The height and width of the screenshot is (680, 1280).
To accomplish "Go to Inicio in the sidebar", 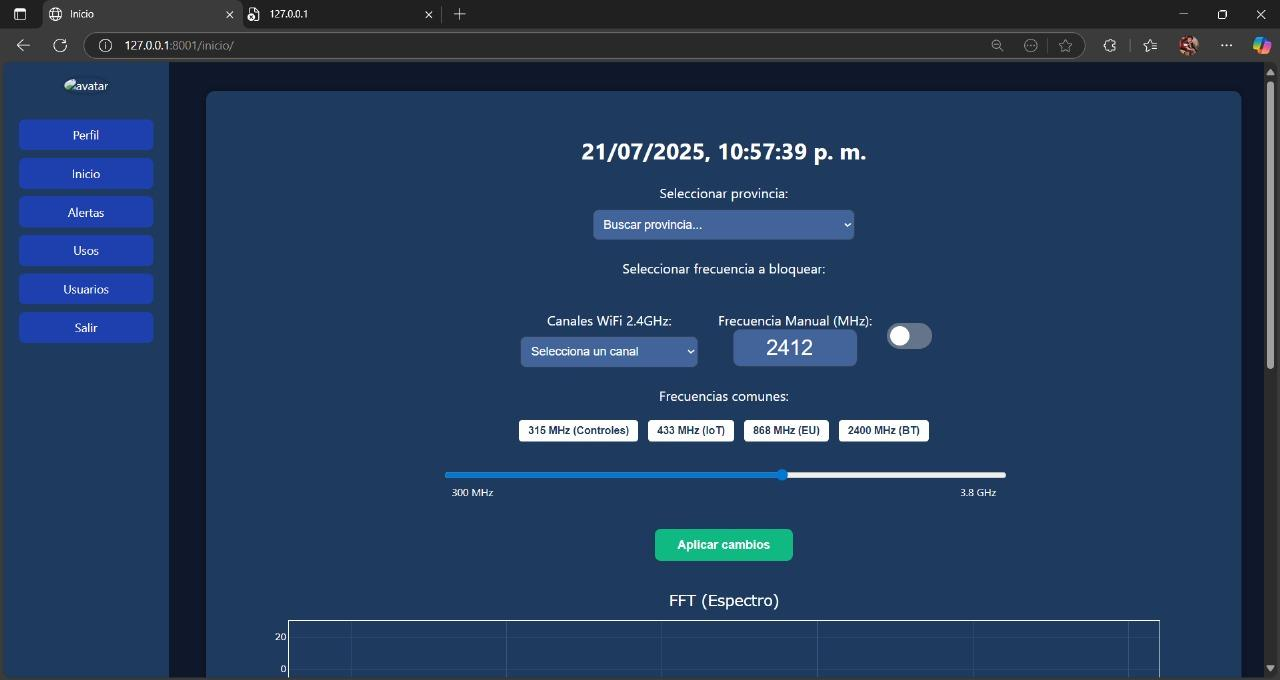I will click(86, 173).
